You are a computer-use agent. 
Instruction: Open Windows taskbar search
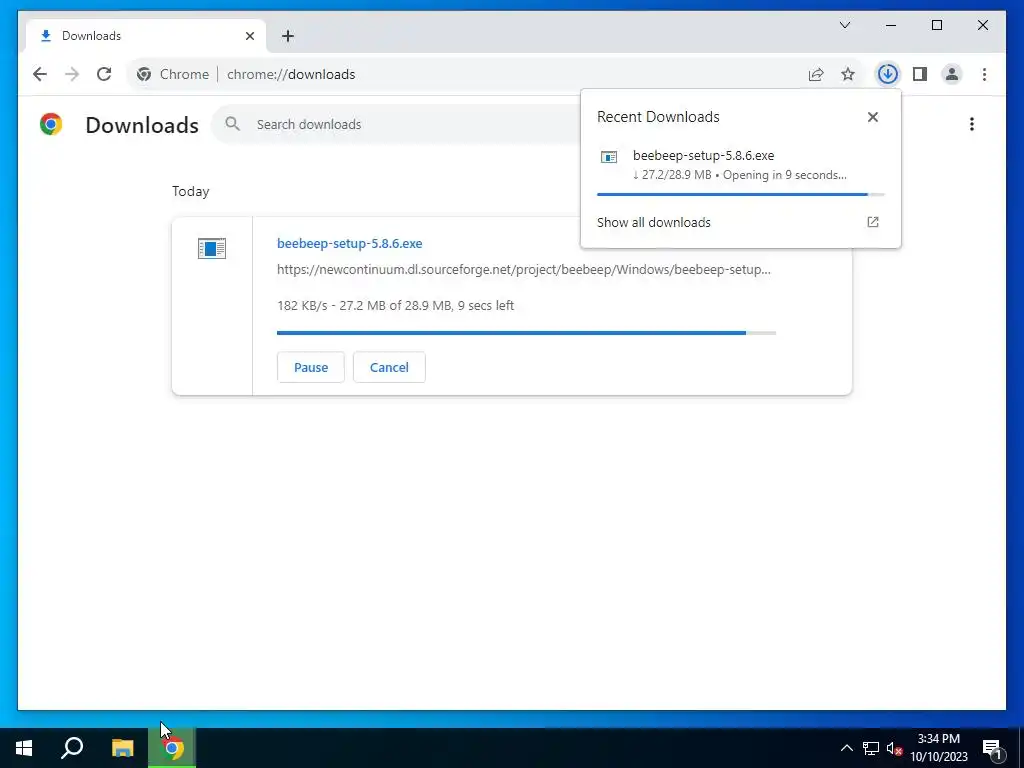[x=72, y=748]
